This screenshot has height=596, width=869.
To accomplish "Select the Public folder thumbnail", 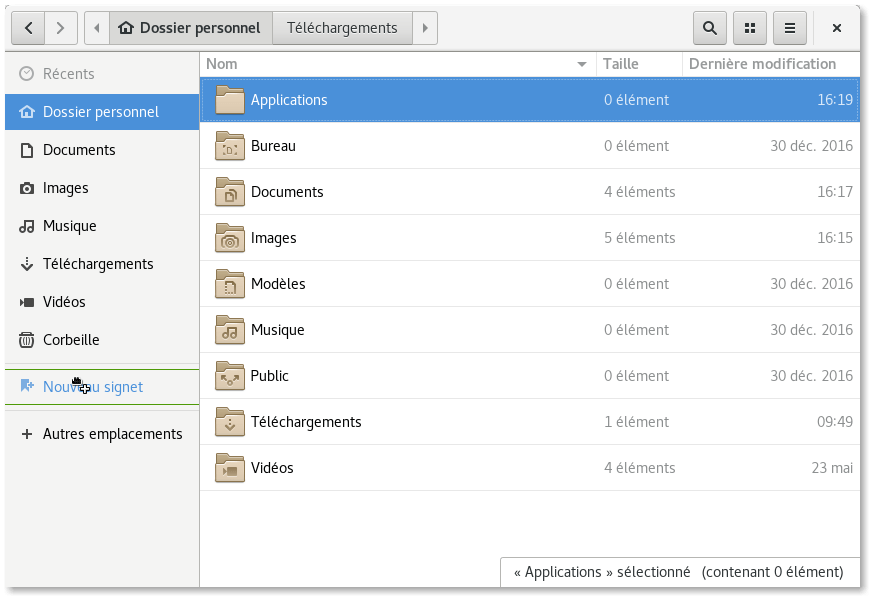I will coord(229,375).
